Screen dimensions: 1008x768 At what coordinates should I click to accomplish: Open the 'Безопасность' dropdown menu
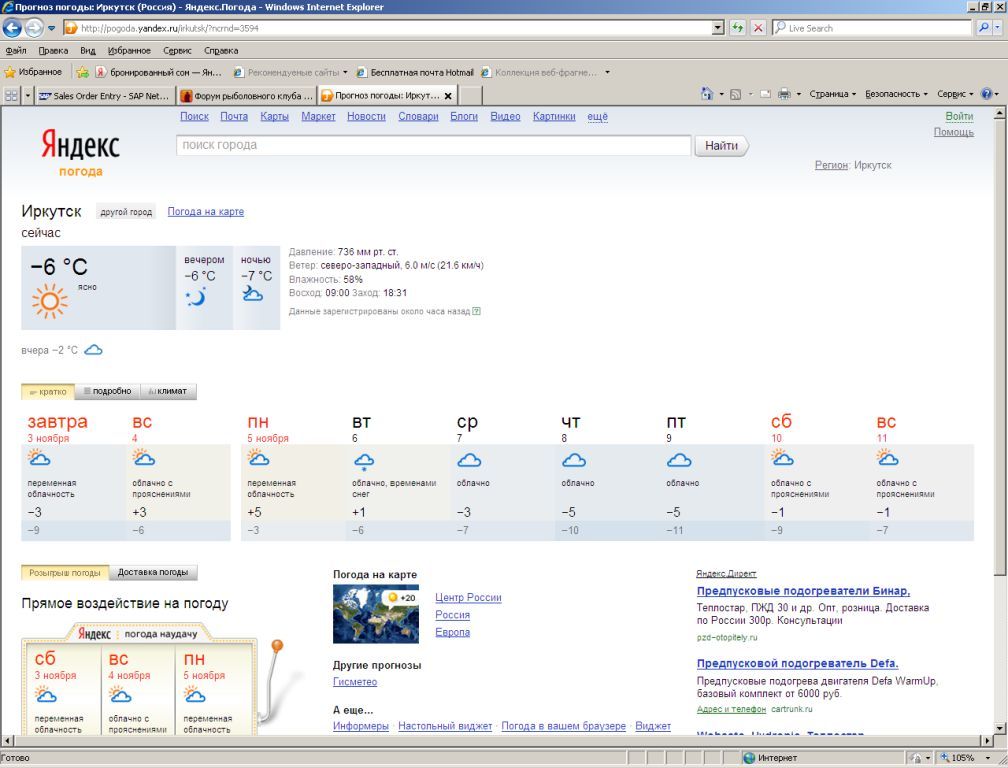coord(896,94)
